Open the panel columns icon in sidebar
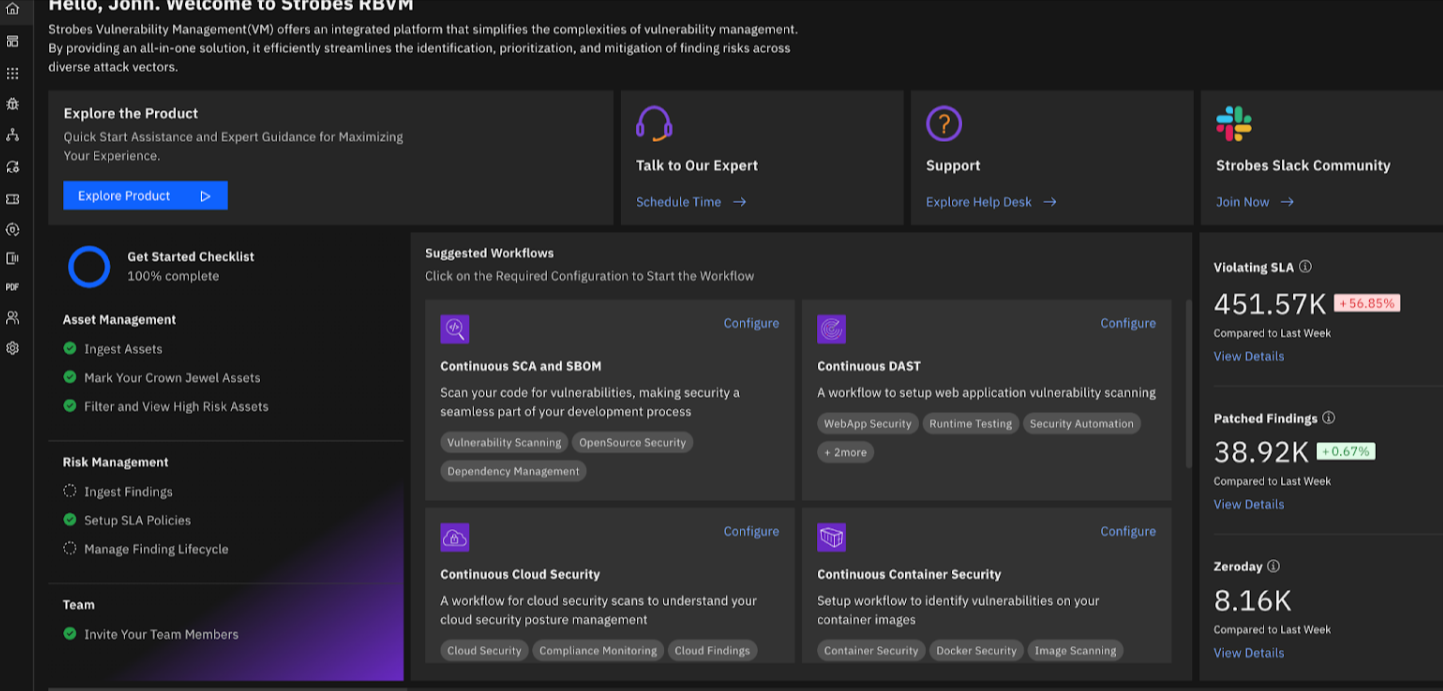 click(12, 258)
